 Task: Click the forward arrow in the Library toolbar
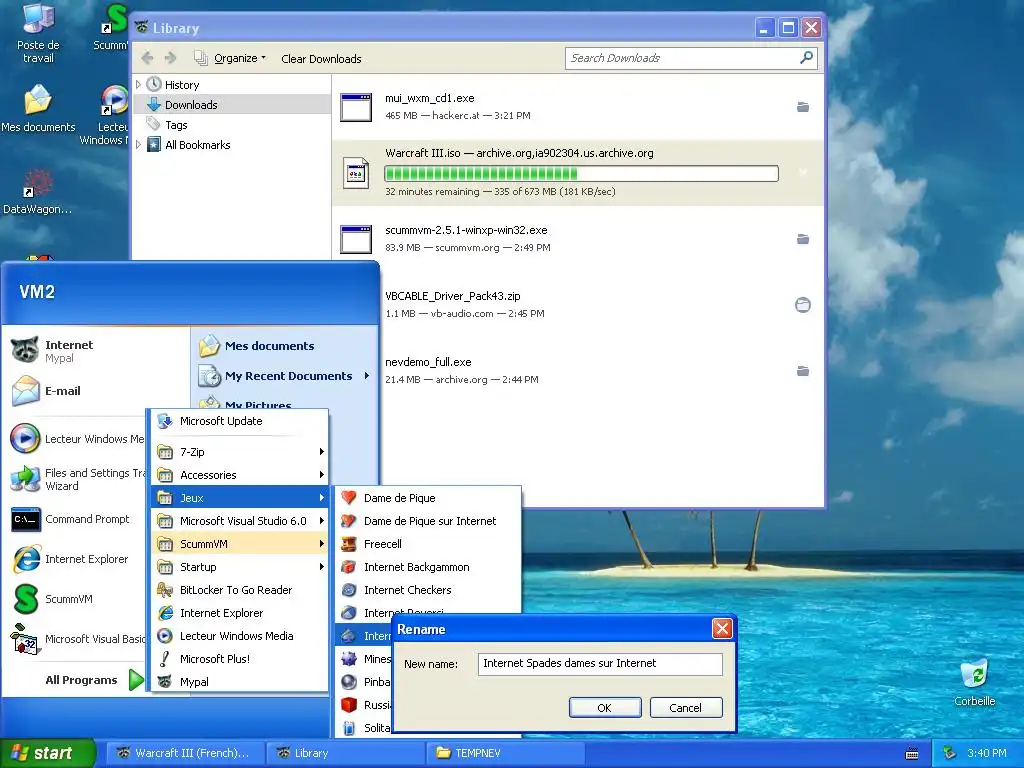pos(170,58)
